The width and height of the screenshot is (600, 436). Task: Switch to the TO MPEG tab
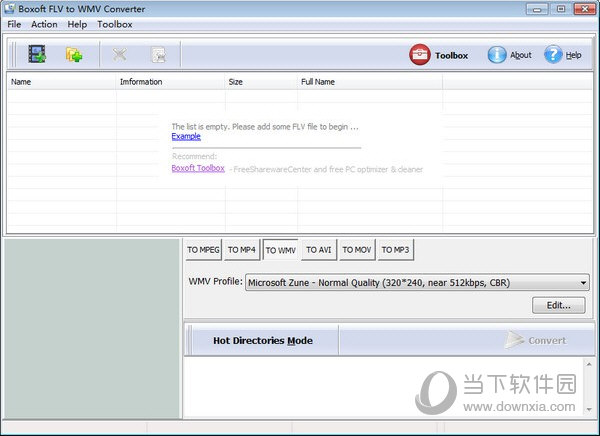click(204, 250)
